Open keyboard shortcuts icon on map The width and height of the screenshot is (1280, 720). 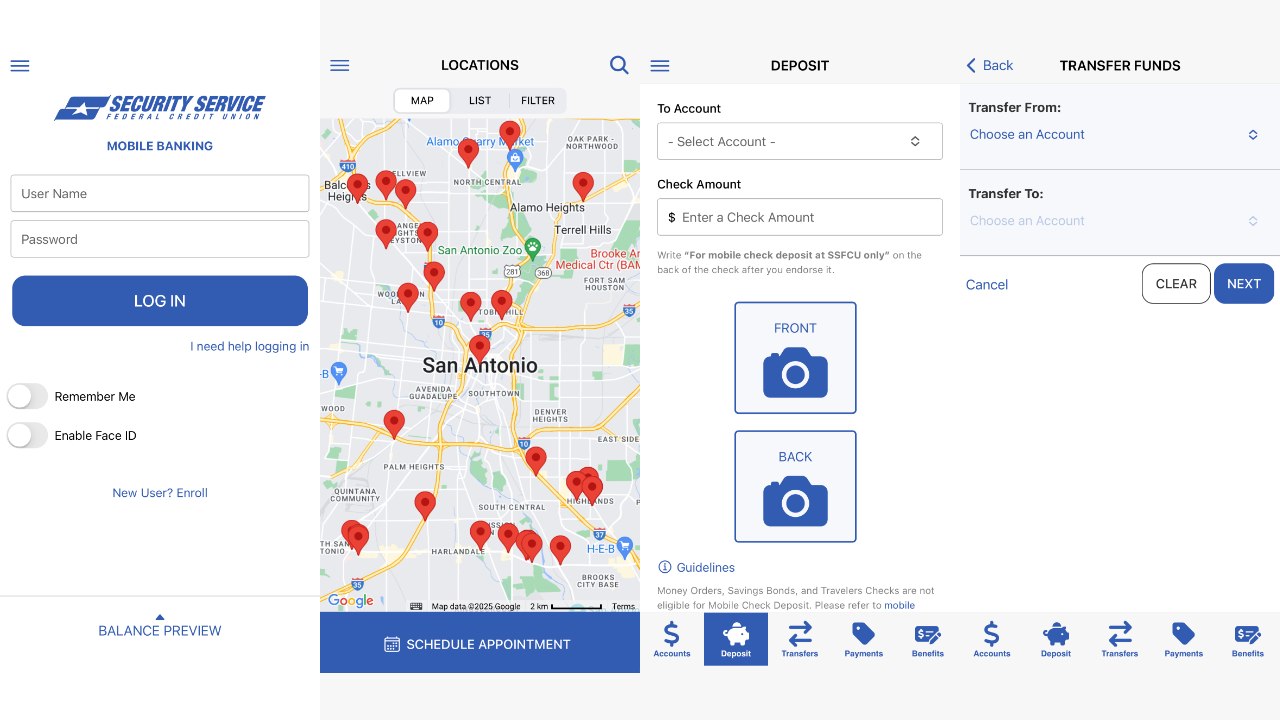coord(416,606)
